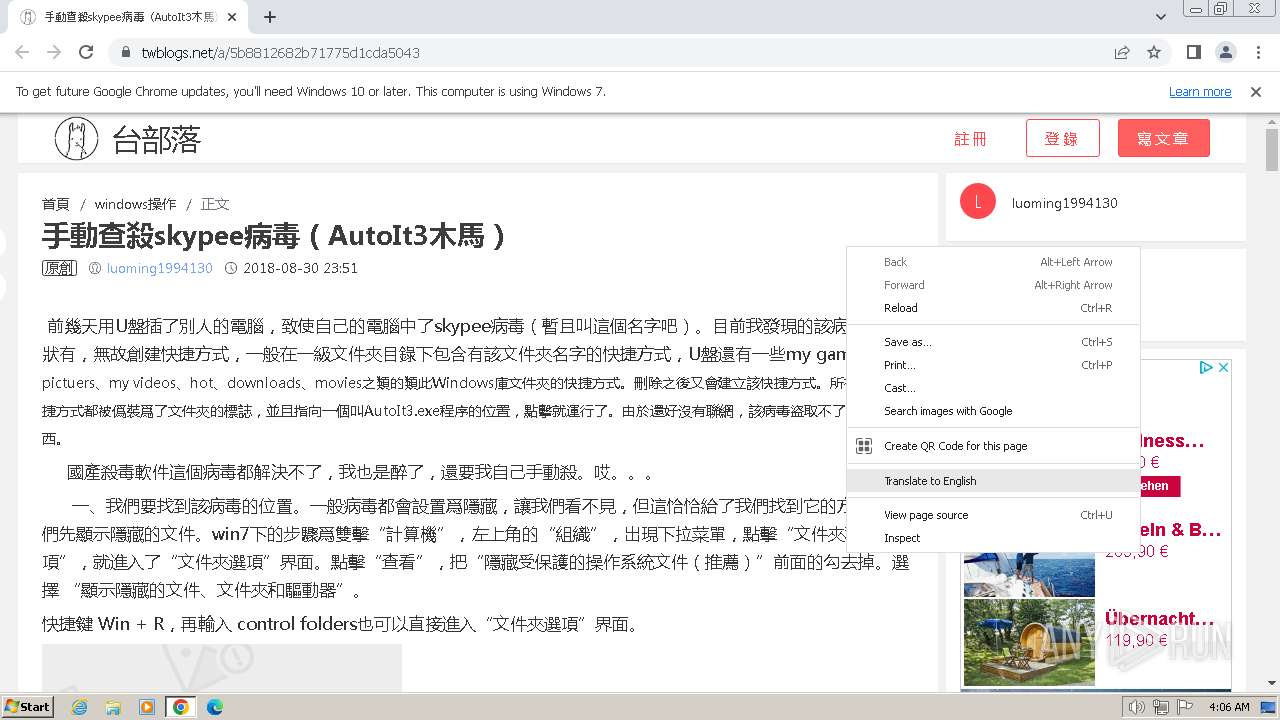Click the 登錄 login button
The height and width of the screenshot is (720, 1280).
(x=1062, y=139)
